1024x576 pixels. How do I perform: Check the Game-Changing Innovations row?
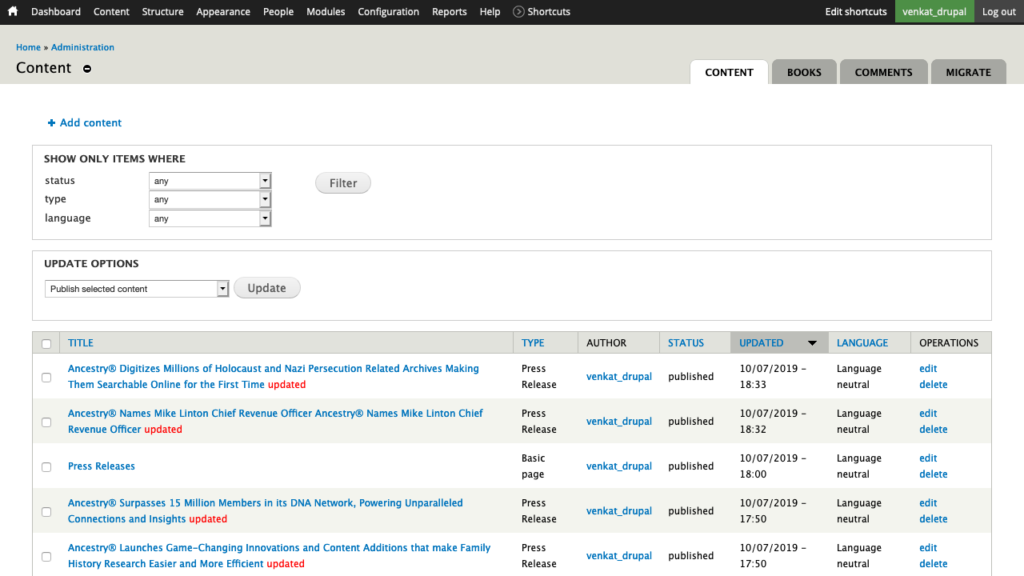(x=46, y=556)
